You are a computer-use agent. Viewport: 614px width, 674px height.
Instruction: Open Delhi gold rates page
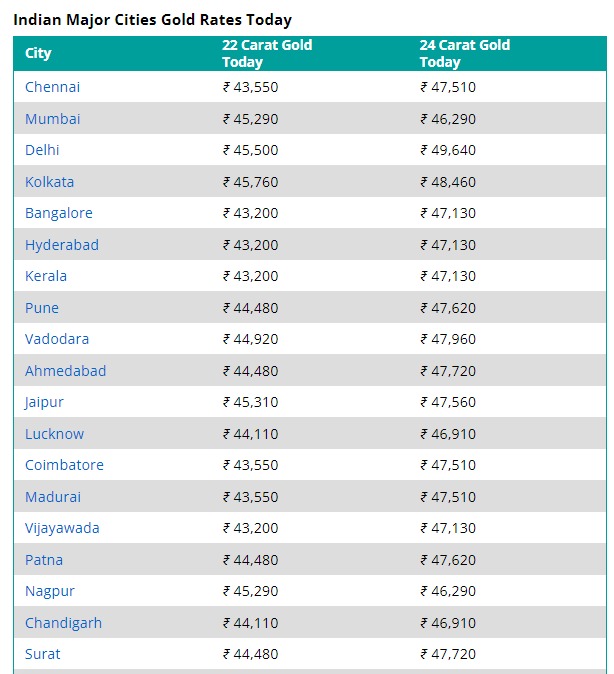[42, 150]
